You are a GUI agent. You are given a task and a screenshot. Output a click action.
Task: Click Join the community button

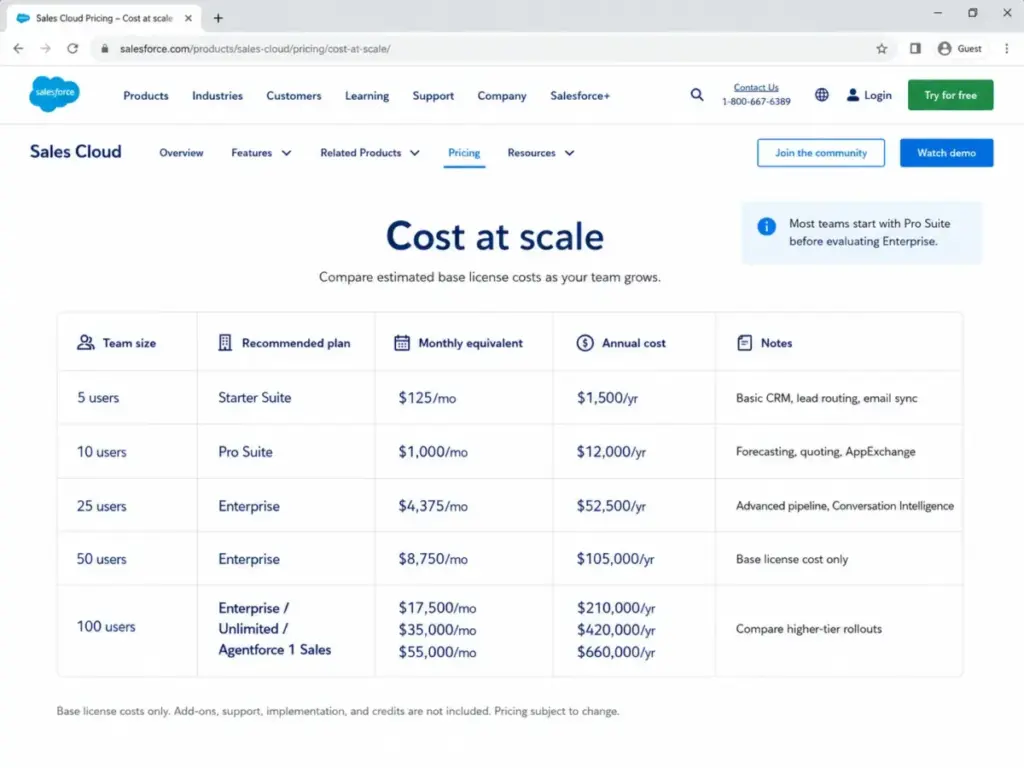click(821, 153)
